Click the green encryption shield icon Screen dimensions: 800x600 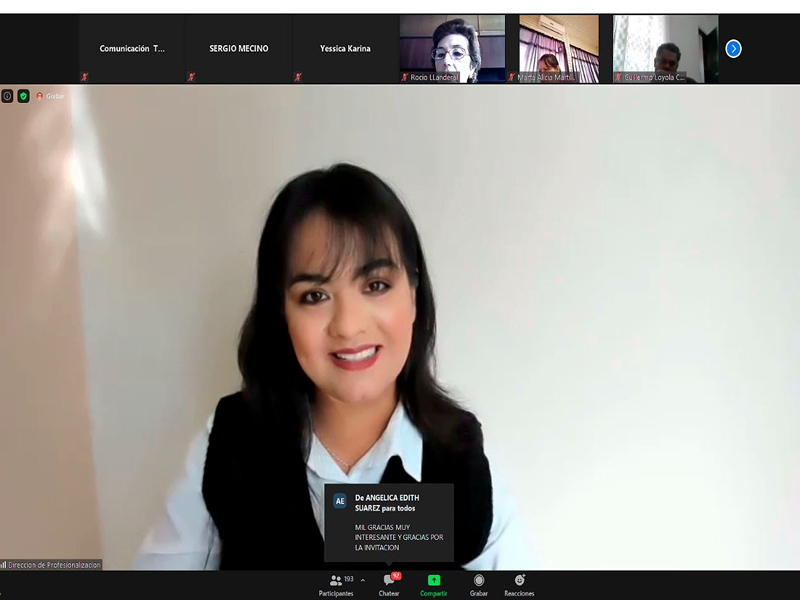coord(23,96)
